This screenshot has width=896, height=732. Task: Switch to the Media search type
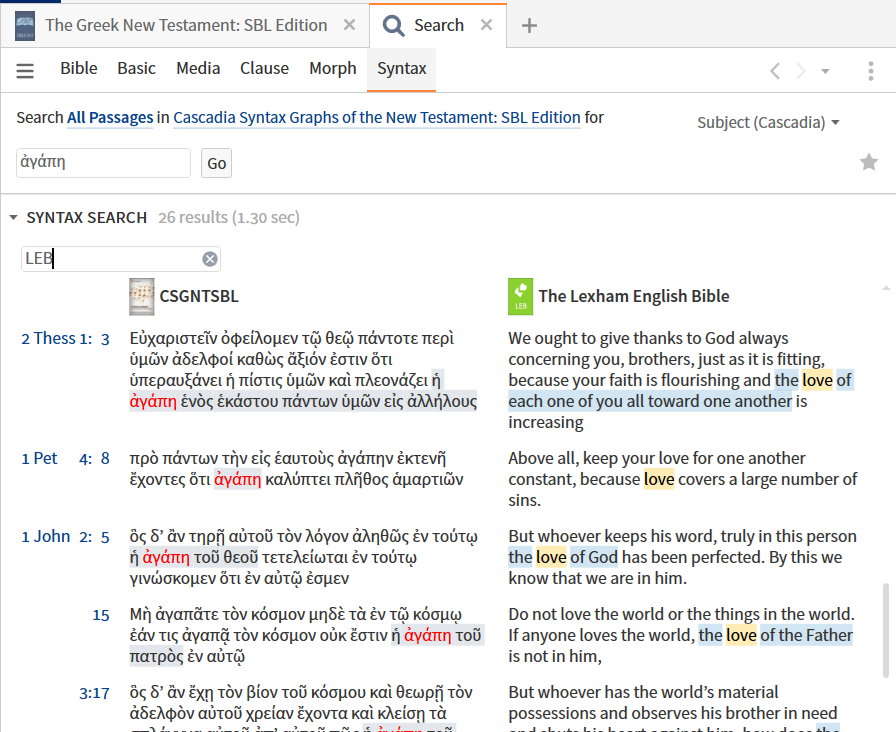click(x=198, y=68)
